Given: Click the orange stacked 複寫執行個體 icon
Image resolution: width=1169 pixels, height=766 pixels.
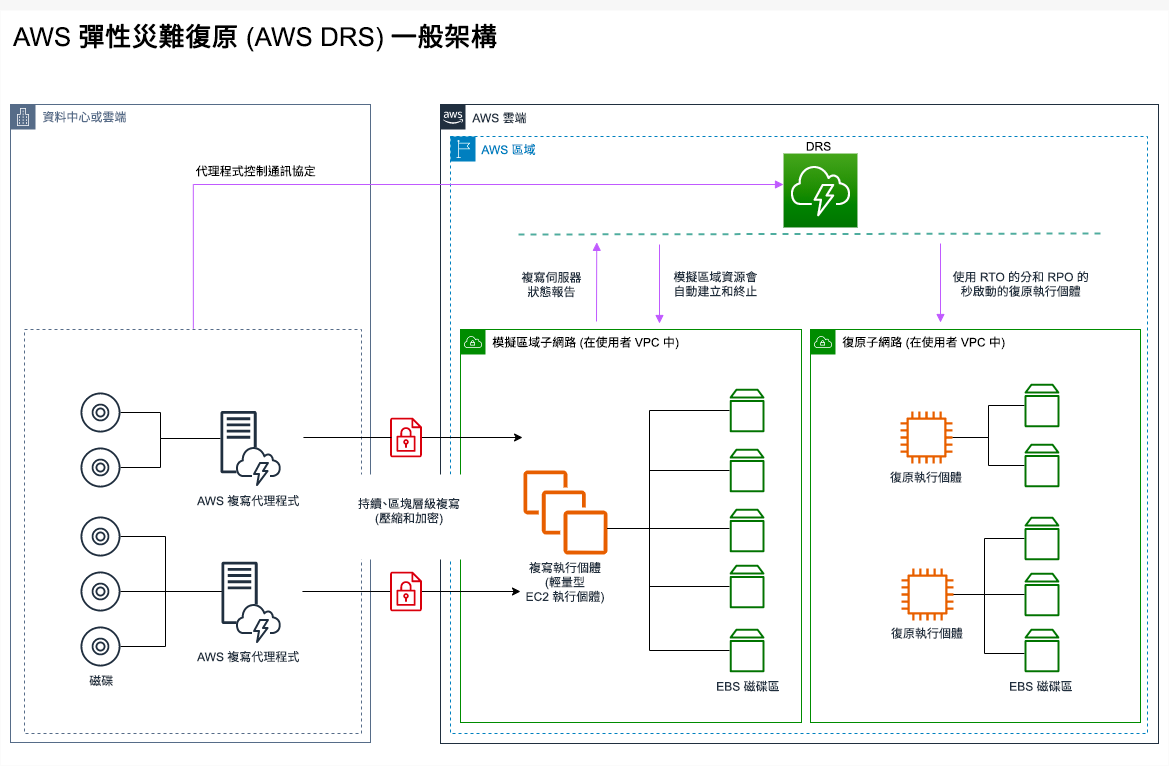Looking at the screenshot, I should (x=565, y=512).
